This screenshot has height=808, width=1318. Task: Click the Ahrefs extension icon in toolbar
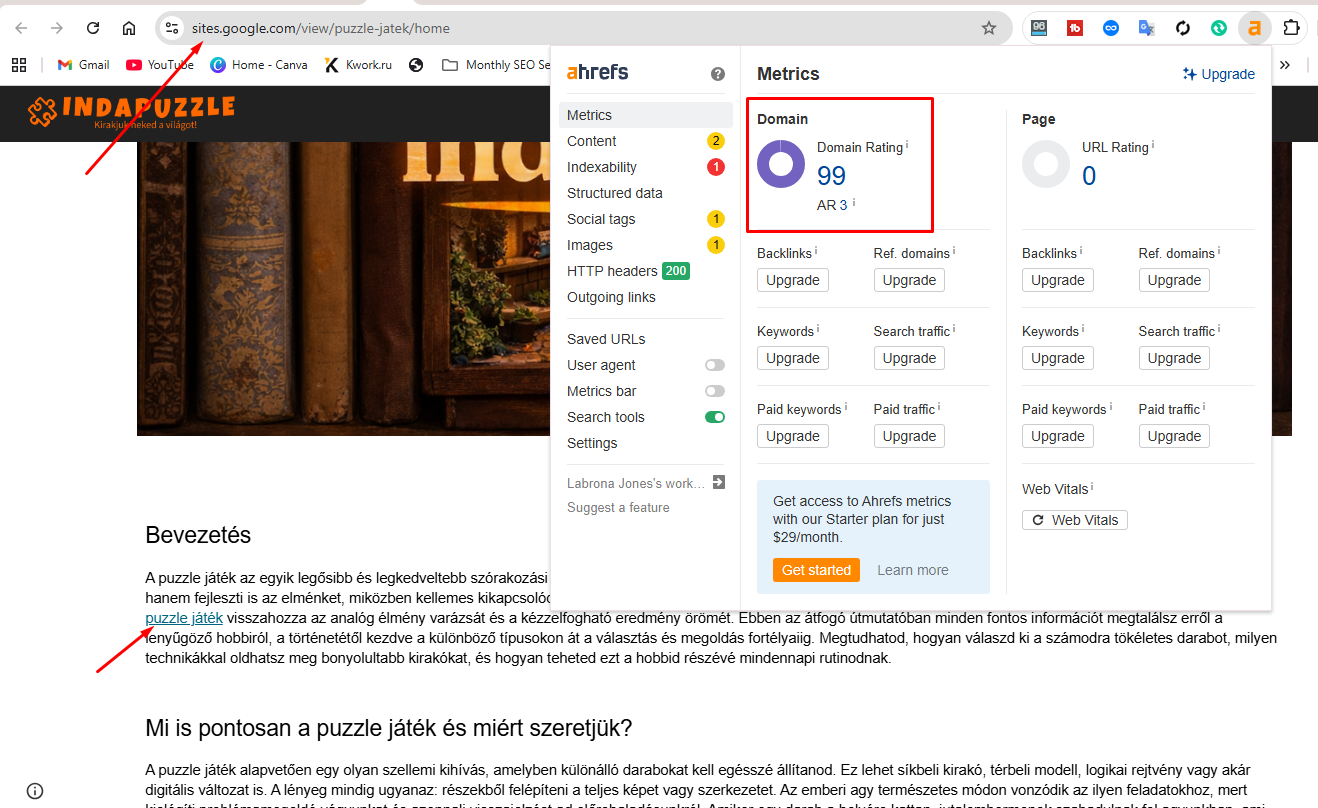click(1254, 28)
